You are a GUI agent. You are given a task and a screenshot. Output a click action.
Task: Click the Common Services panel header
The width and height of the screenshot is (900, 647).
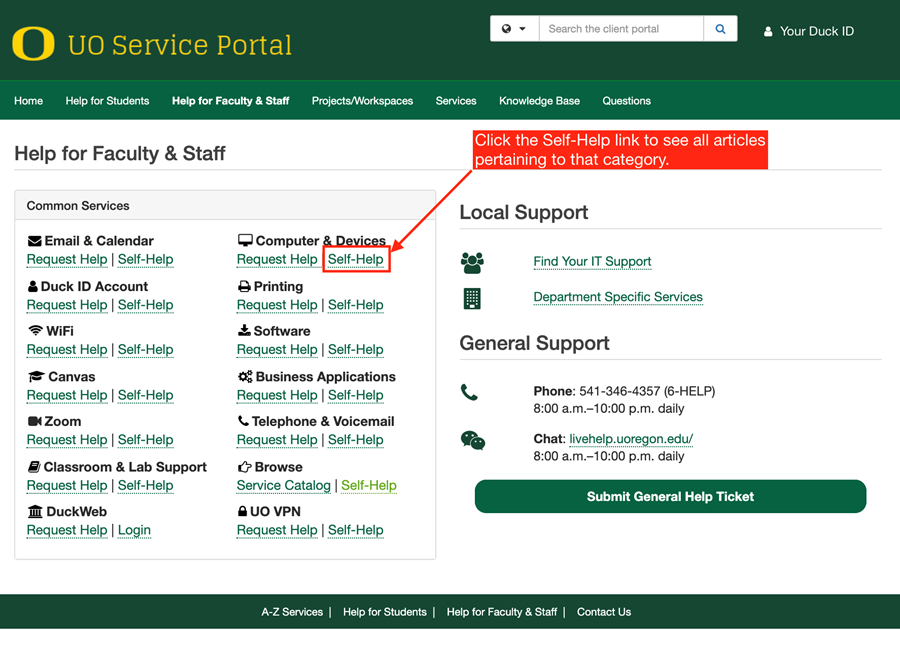(225, 206)
